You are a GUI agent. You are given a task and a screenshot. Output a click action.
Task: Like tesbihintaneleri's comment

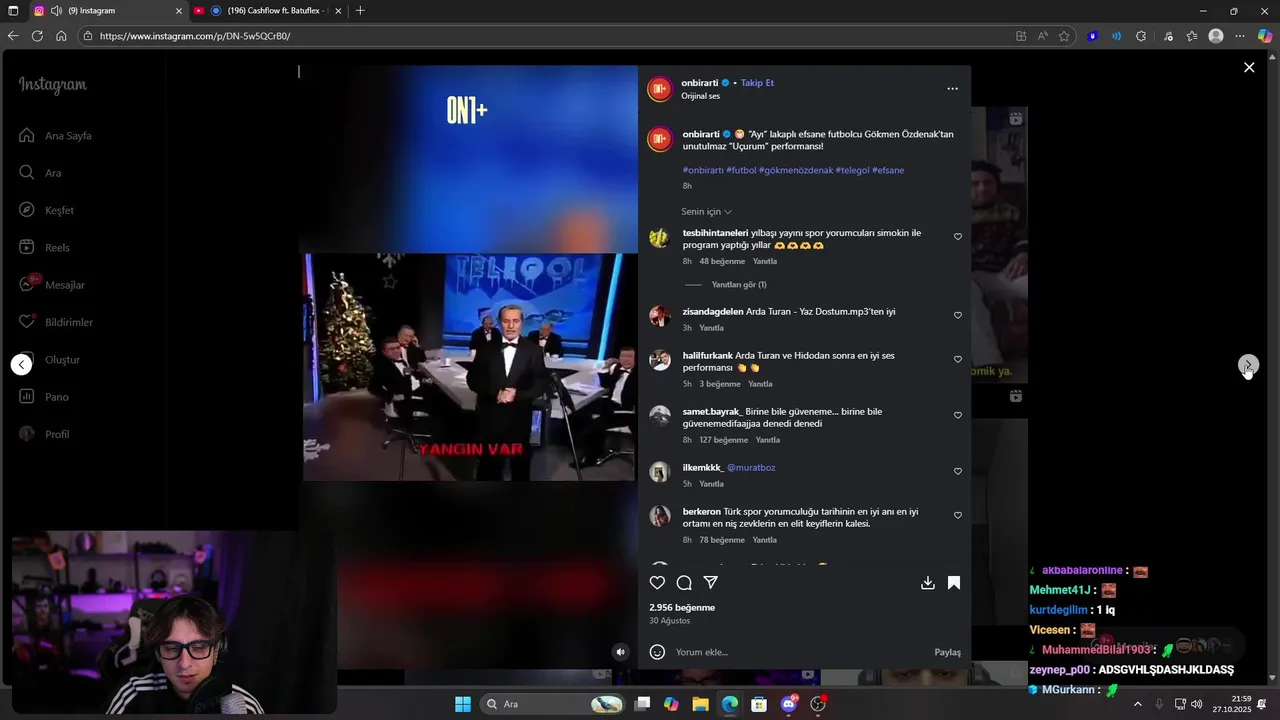pos(958,237)
